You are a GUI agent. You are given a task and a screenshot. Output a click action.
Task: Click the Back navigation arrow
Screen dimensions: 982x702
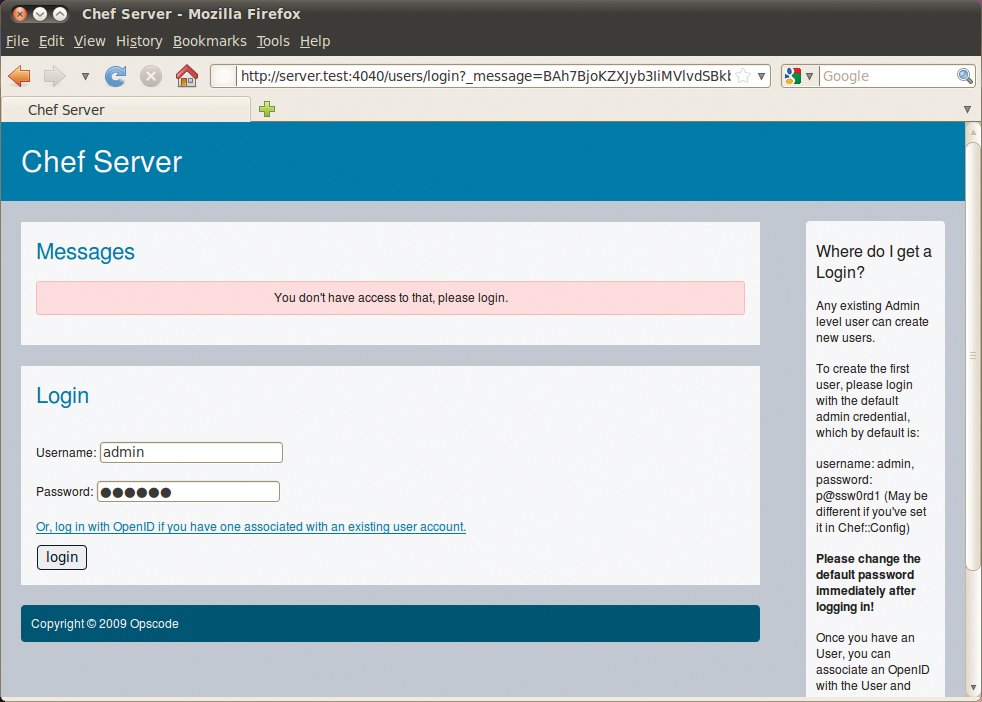pos(19,76)
